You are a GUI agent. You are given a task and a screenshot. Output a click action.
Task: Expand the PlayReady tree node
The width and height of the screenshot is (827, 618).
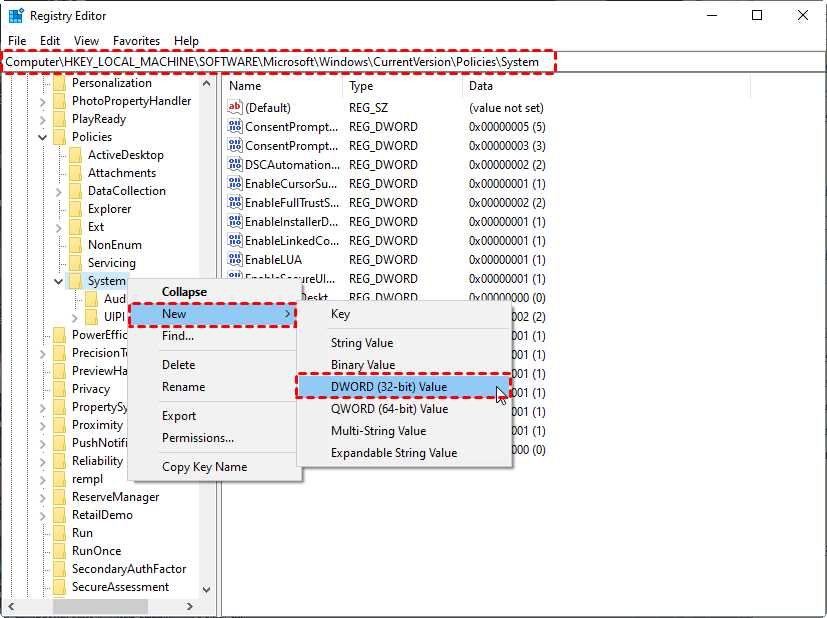[x=43, y=120]
